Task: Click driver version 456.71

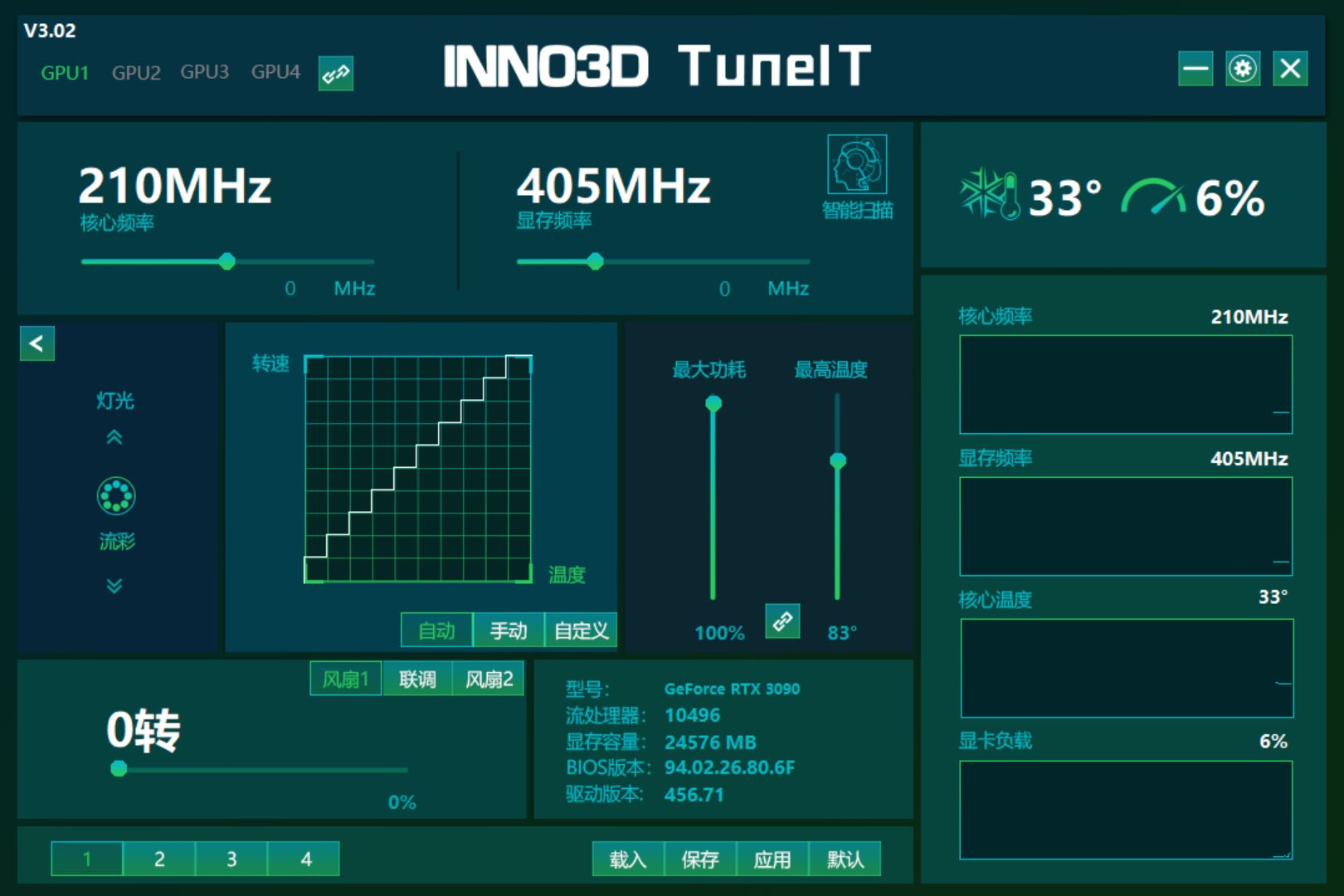Action: coord(694,794)
